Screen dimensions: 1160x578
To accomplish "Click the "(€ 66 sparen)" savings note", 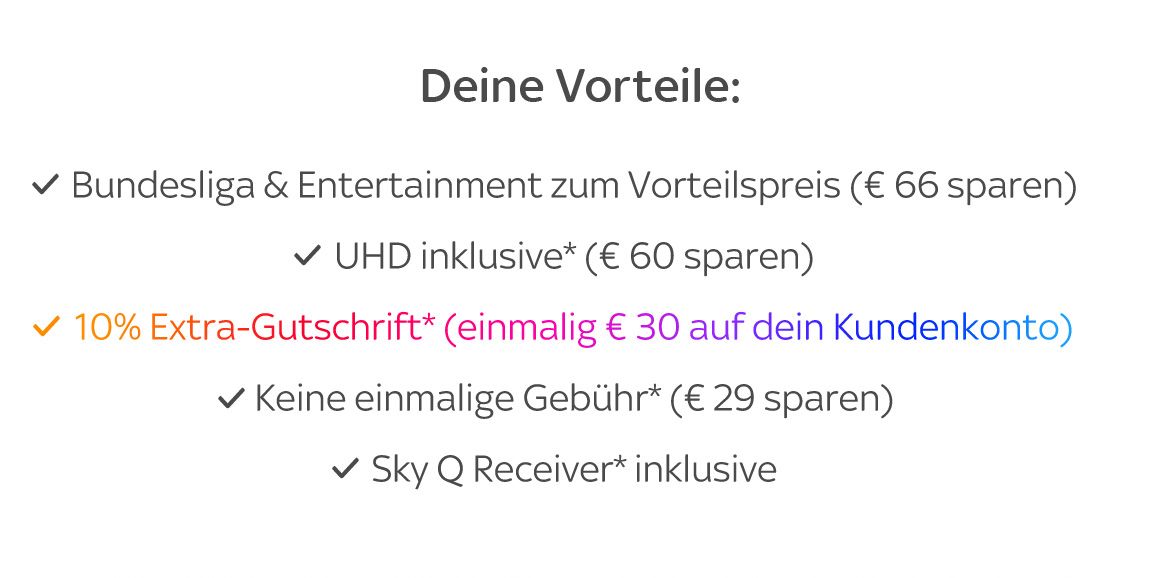I will (x=963, y=186).
